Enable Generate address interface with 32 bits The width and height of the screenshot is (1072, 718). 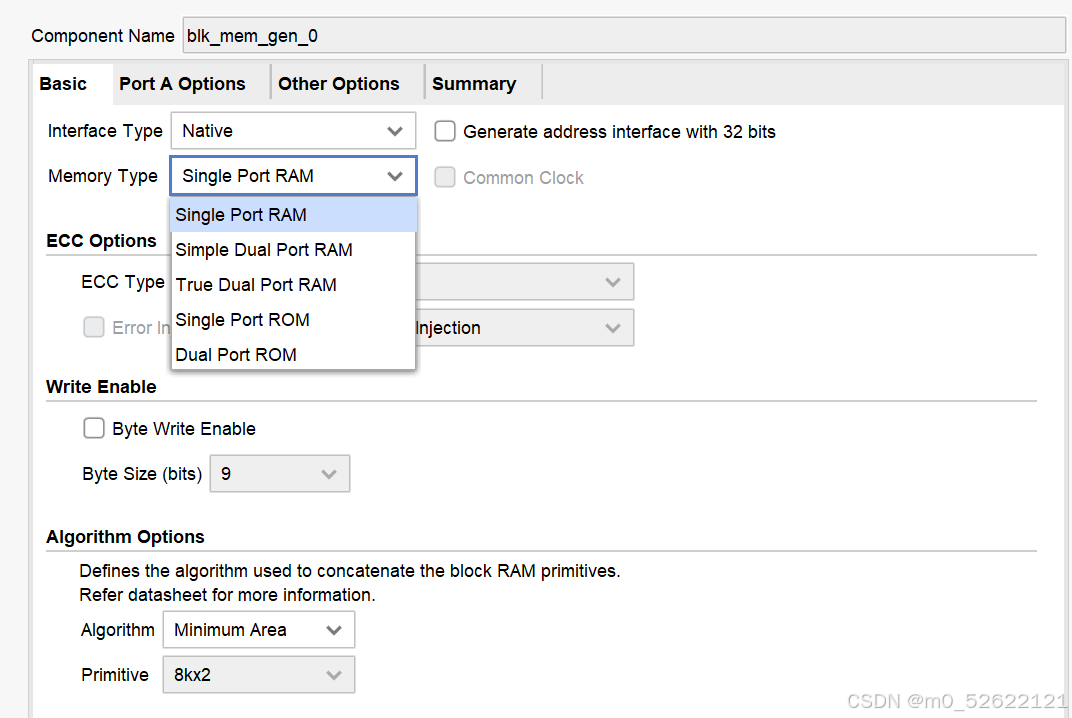pos(445,131)
